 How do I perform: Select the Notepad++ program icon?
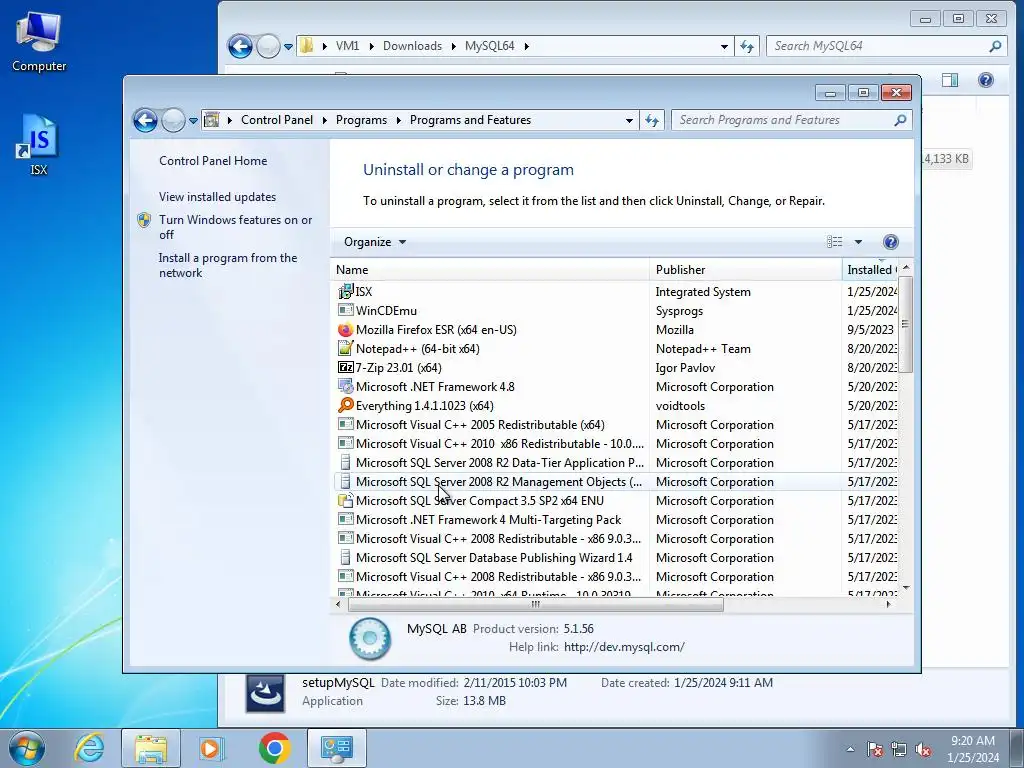pos(345,349)
